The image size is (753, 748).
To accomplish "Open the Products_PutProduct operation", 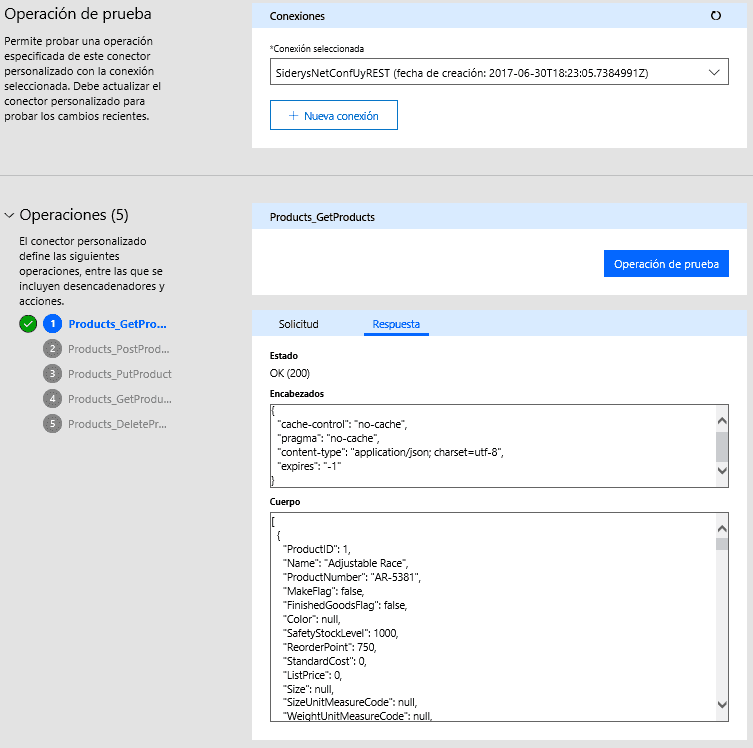I will point(120,374).
